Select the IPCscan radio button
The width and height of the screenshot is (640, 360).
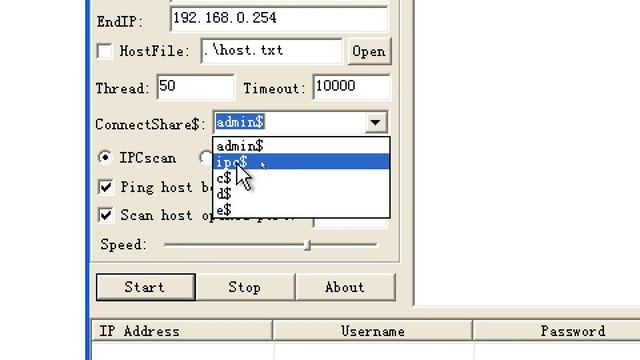coord(105,158)
